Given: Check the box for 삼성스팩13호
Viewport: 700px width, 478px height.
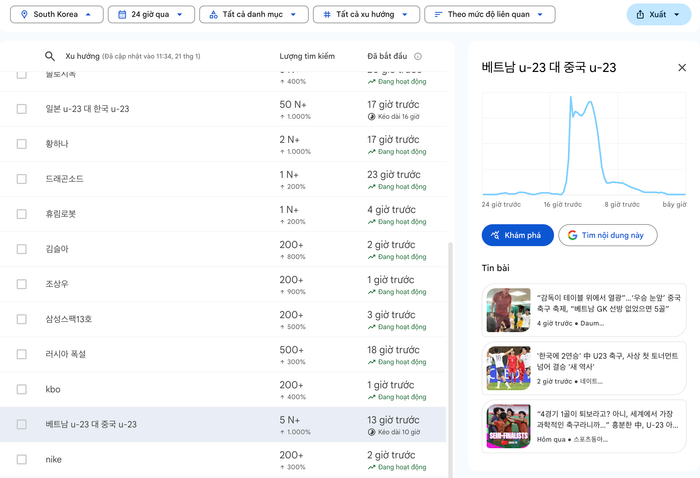Looking at the screenshot, I should [x=22, y=319].
